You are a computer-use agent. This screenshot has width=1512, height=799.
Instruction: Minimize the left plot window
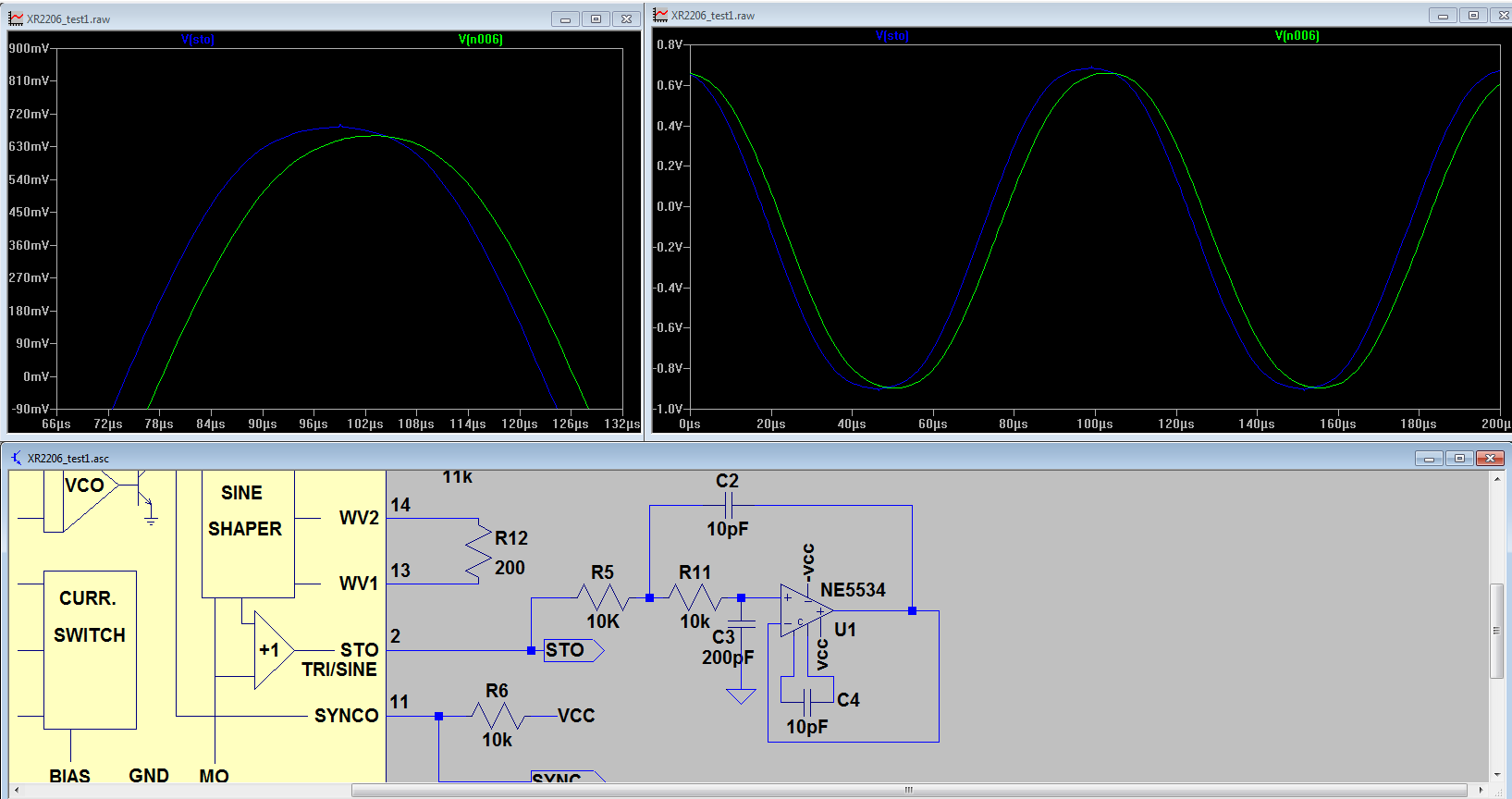[565, 18]
